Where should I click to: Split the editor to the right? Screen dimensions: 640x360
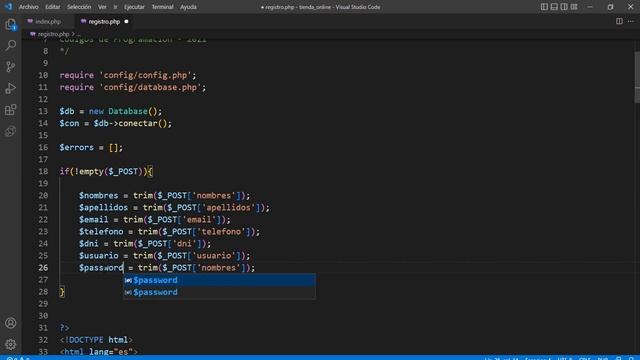[x=619, y=21]
